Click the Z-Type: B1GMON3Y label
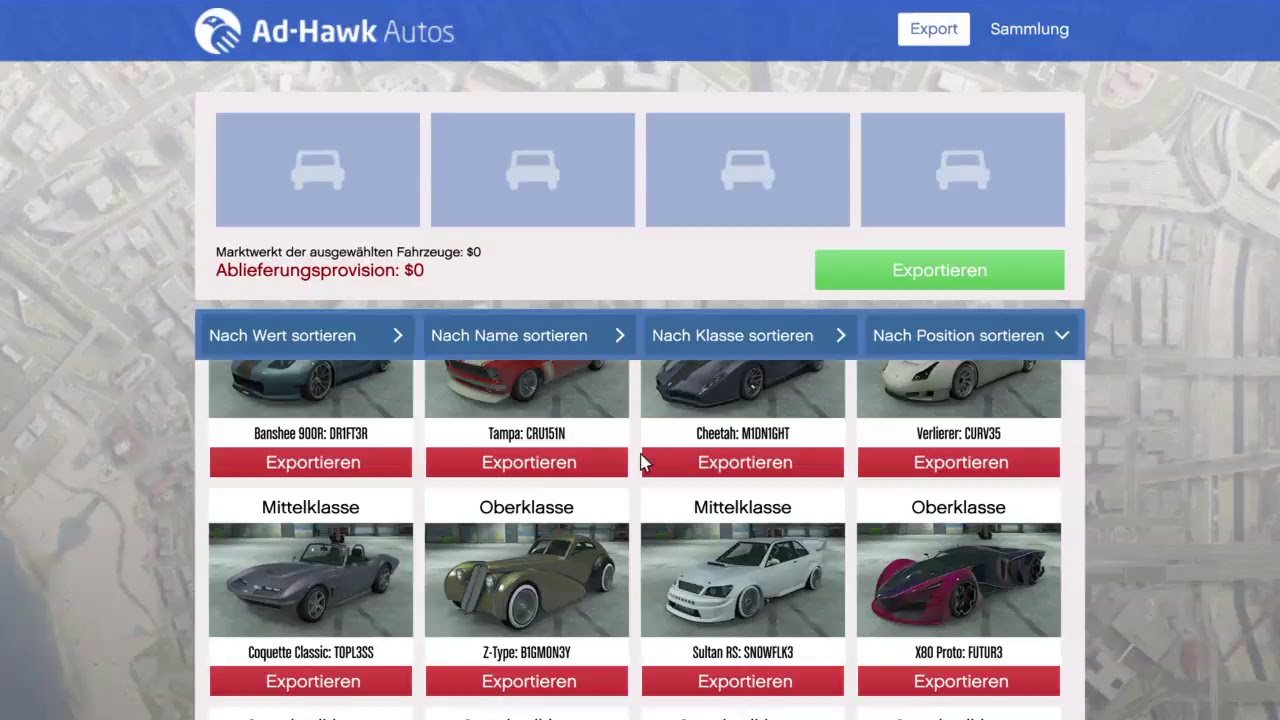 (527, 653)
